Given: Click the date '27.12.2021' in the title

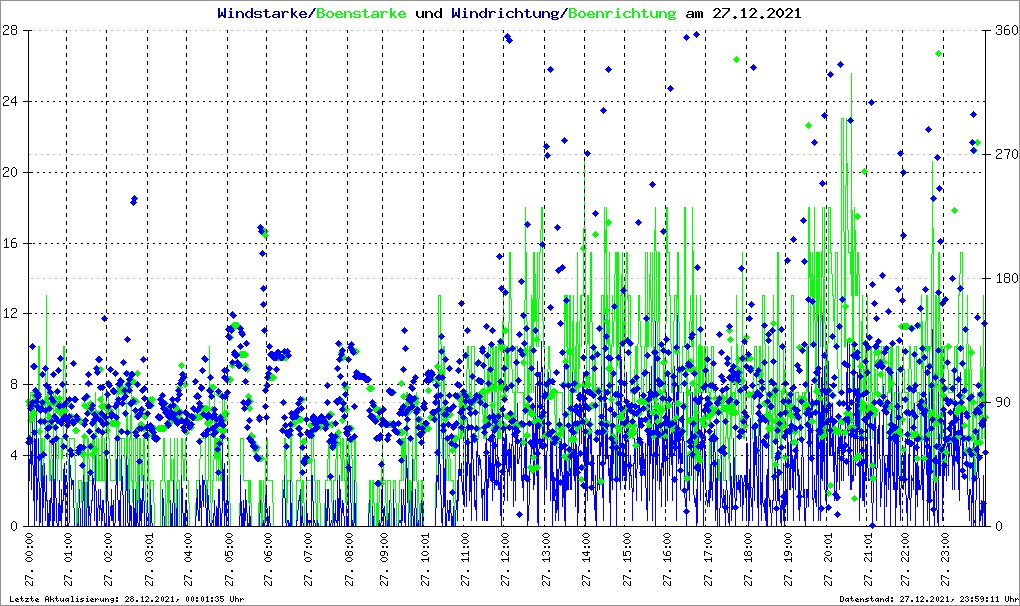Looking at the screenshot, I should (756, 14).
